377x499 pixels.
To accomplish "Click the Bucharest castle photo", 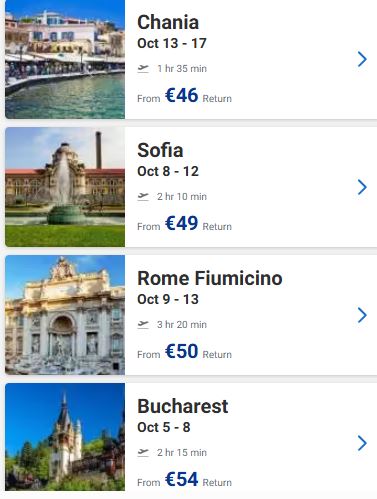I will pyautogui.click(x=65, y=437).
